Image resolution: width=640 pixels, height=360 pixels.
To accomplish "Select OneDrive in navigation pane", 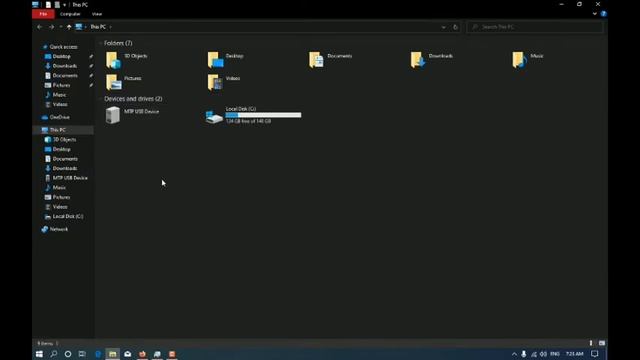I will coord(60,117).
